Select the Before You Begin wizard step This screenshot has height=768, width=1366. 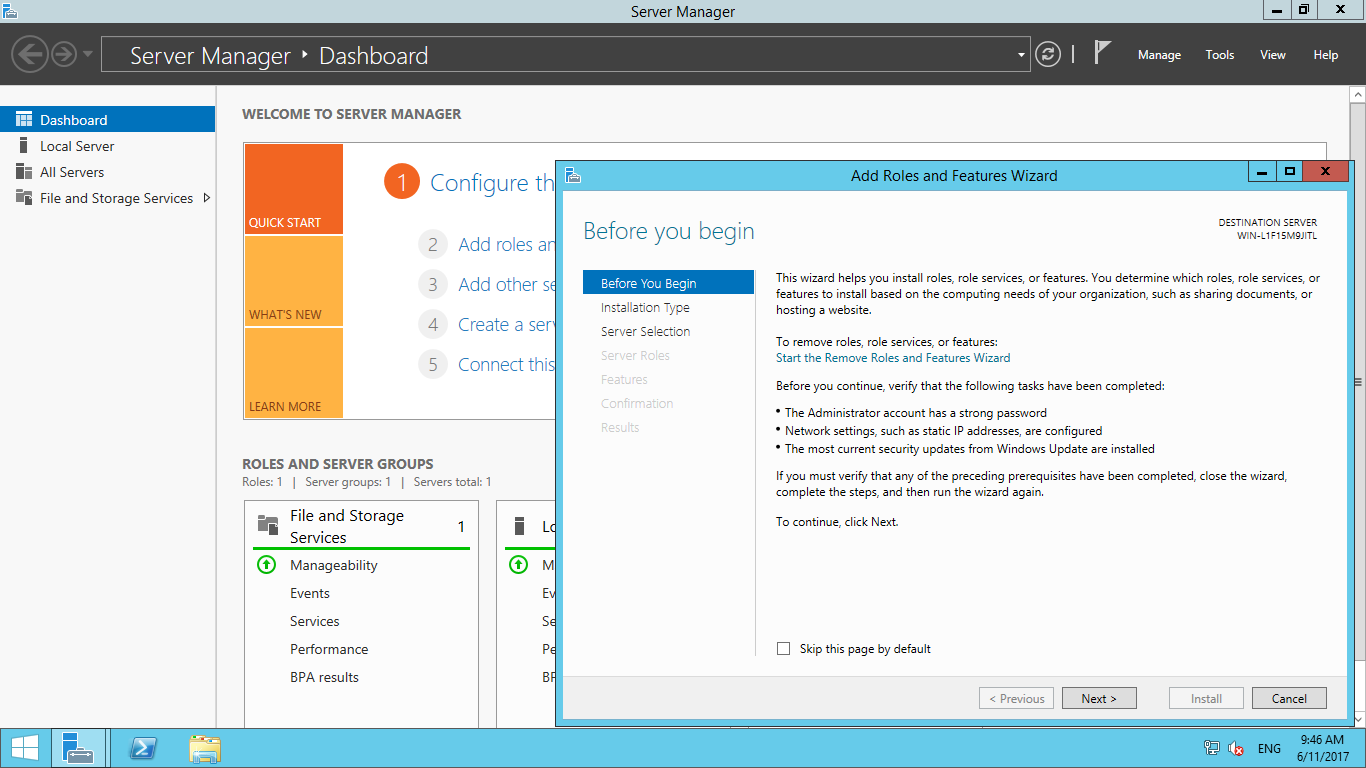click(x=668, y=283)
